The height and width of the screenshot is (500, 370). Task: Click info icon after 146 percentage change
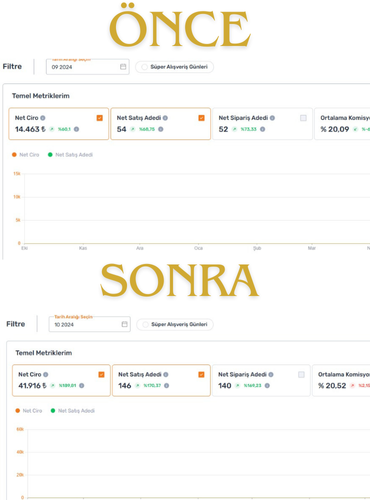(x=166, y=386)
